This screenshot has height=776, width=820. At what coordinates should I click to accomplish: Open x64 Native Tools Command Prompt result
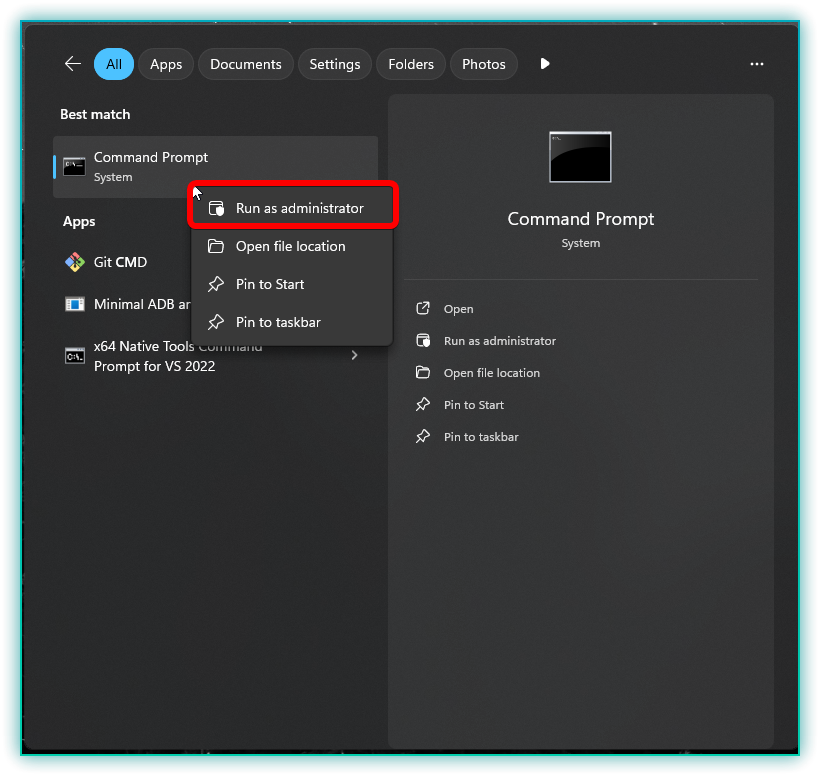point(215,356)
